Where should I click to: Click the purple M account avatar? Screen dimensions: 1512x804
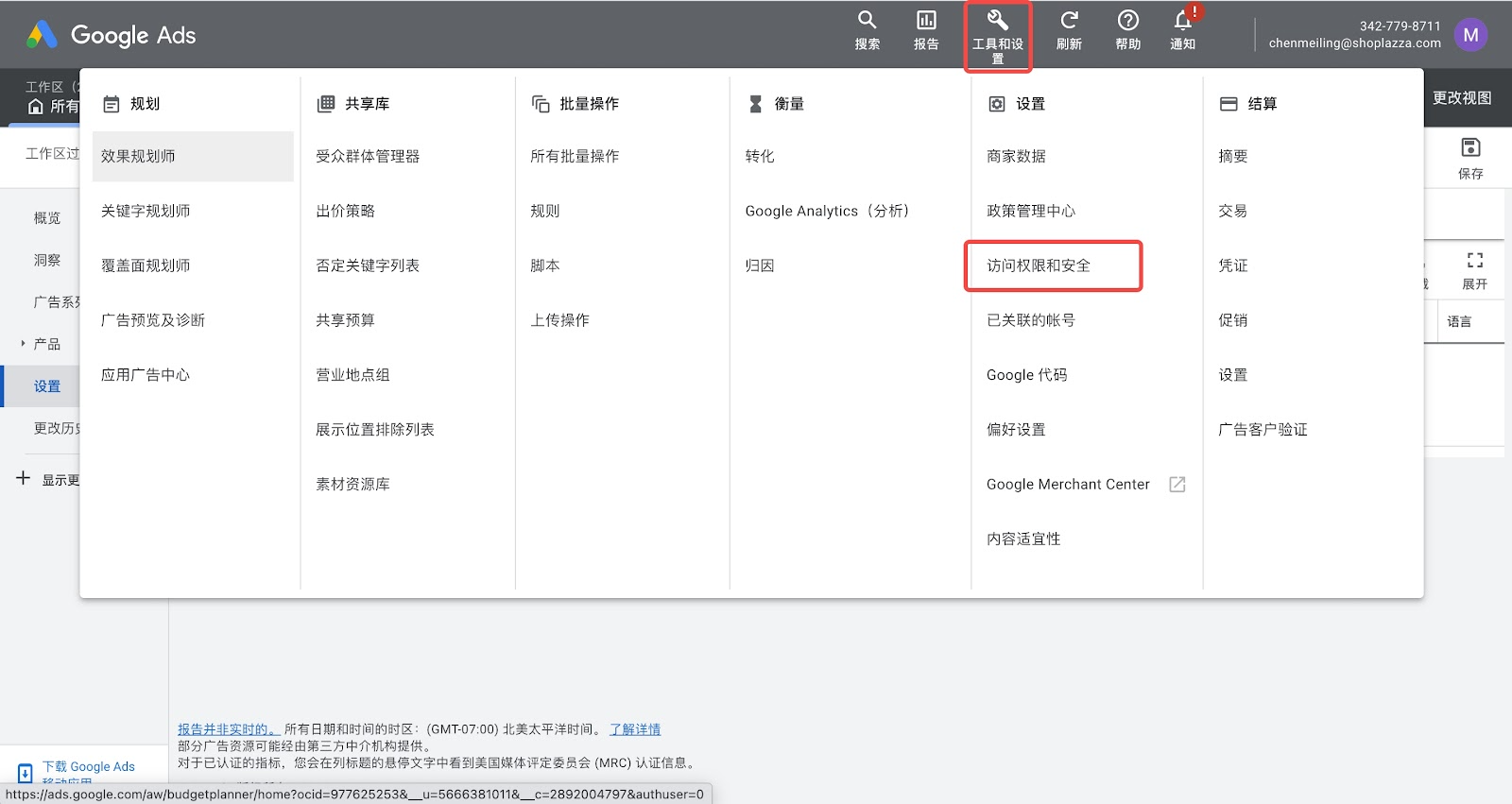(x=1470, y=35)
